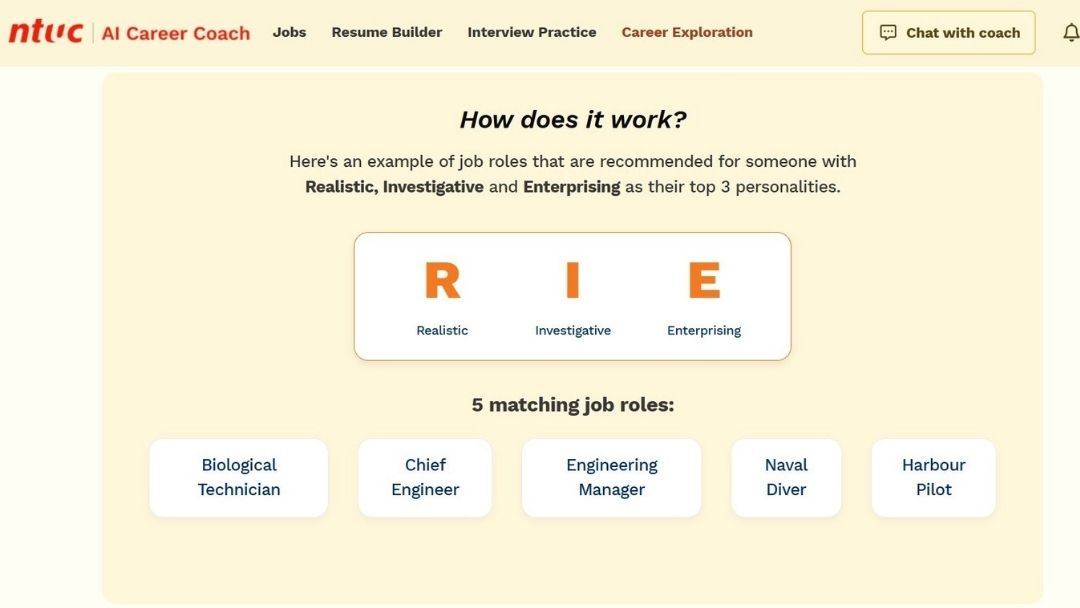The width and height of the screenshot is (1080, 608).
Task: Select the letter I for Investigative
Action: click(x=571, y=281)
